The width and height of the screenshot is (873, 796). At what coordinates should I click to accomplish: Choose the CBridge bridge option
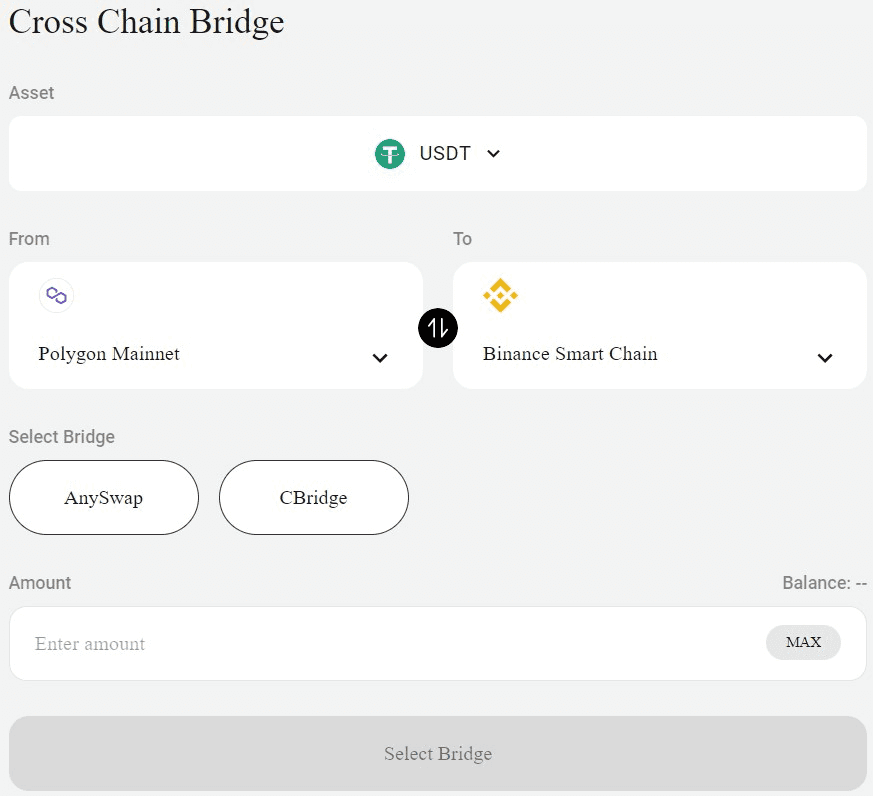point(313,497)
